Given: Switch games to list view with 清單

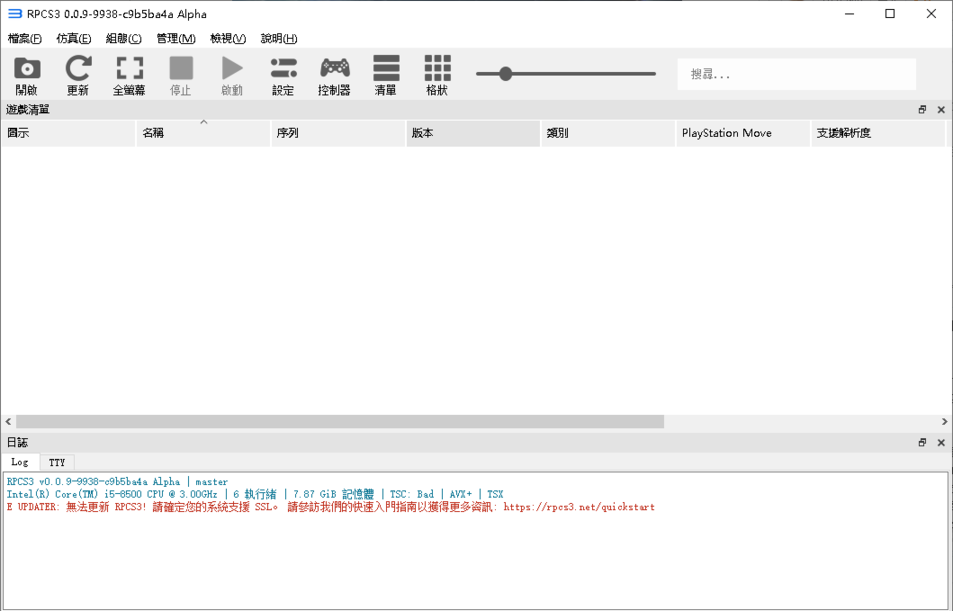Looking at the screenshot, I should coord(386,73).
